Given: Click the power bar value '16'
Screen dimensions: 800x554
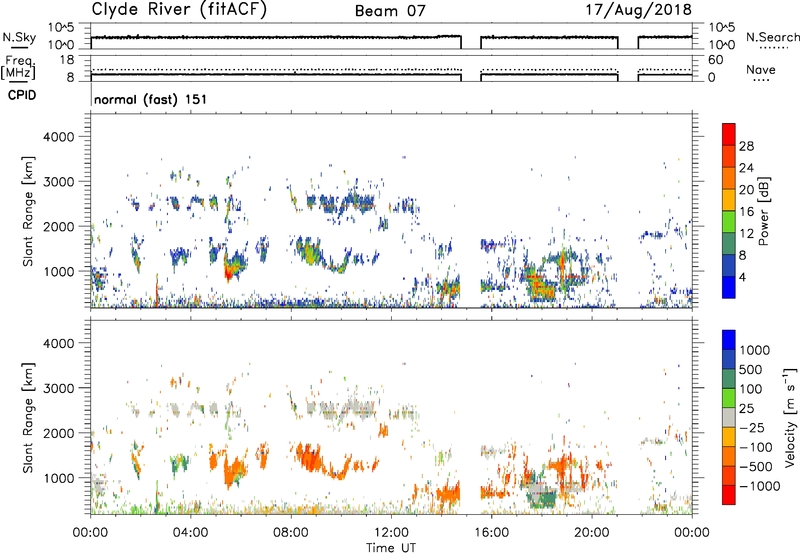Looking at the screenshot, I should [x=746, y=212].
